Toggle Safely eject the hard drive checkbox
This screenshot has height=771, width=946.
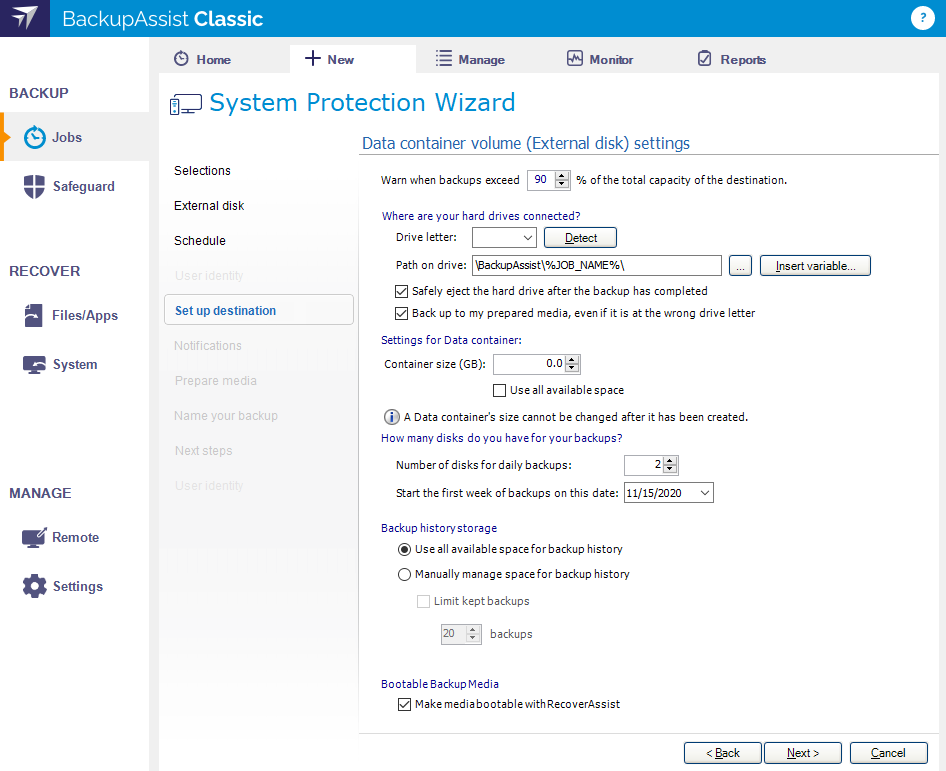point(401,291)
